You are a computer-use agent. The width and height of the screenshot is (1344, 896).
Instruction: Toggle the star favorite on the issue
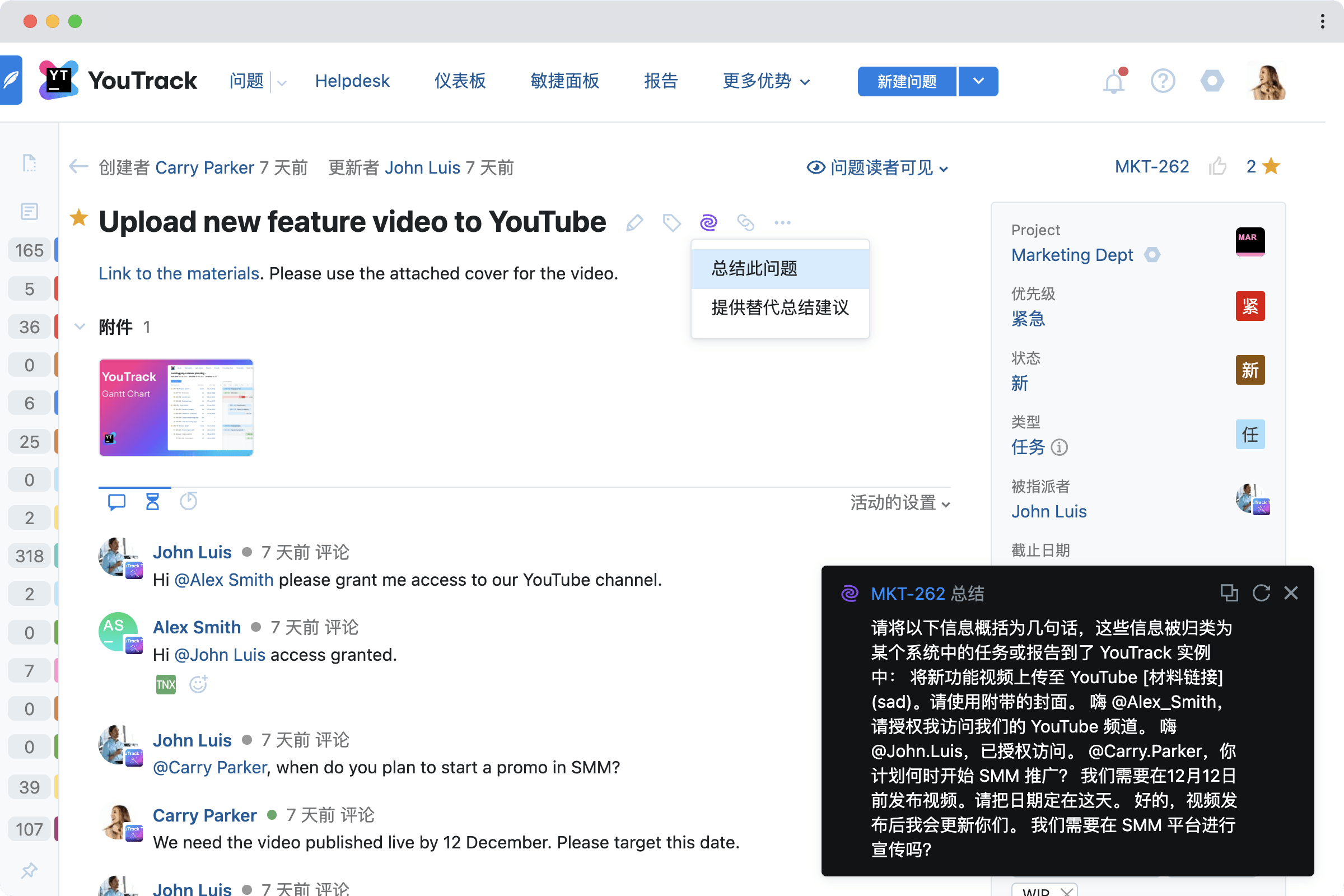coord(79,218)
